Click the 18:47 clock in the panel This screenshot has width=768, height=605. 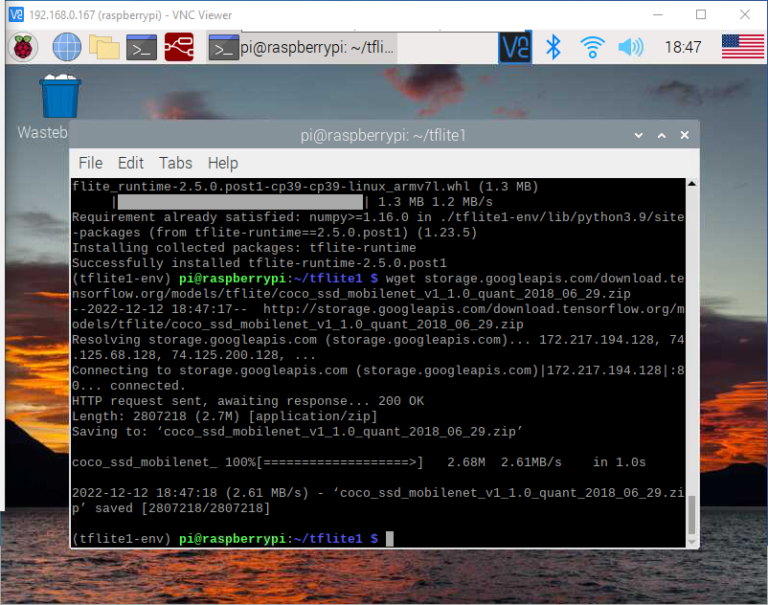click(683, 47)
